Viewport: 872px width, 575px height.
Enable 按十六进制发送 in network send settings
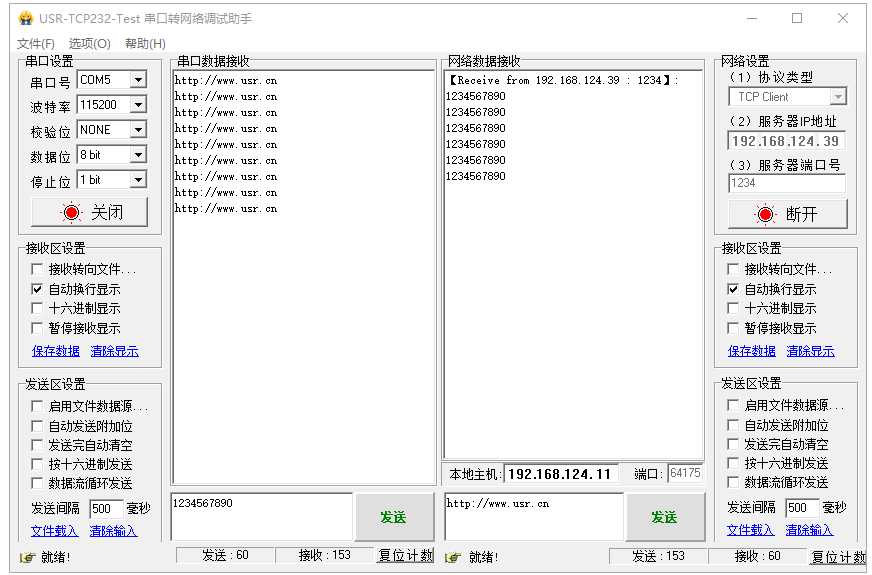pos(733,463)
